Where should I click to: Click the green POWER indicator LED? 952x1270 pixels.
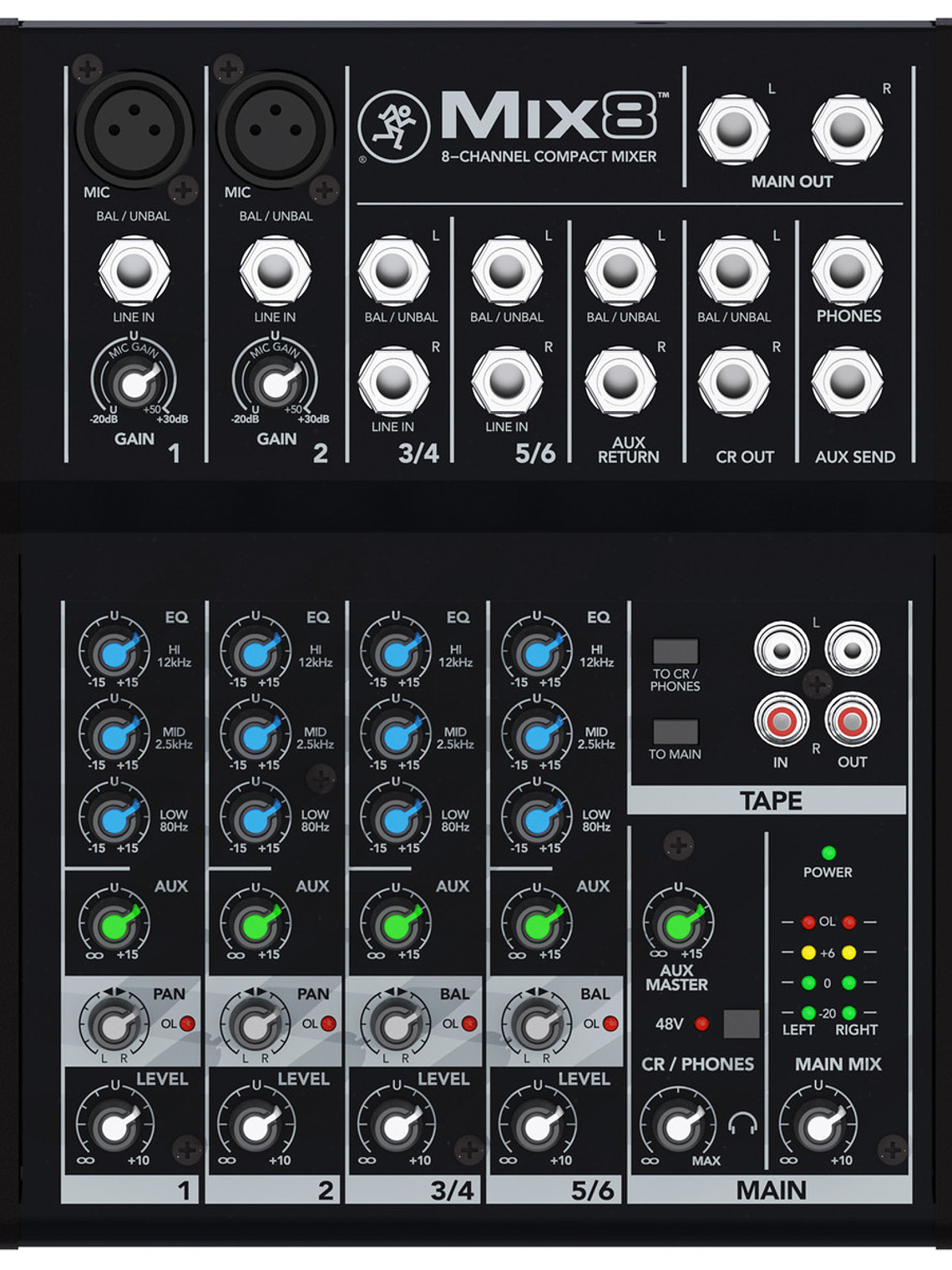[x=828, y=853]
